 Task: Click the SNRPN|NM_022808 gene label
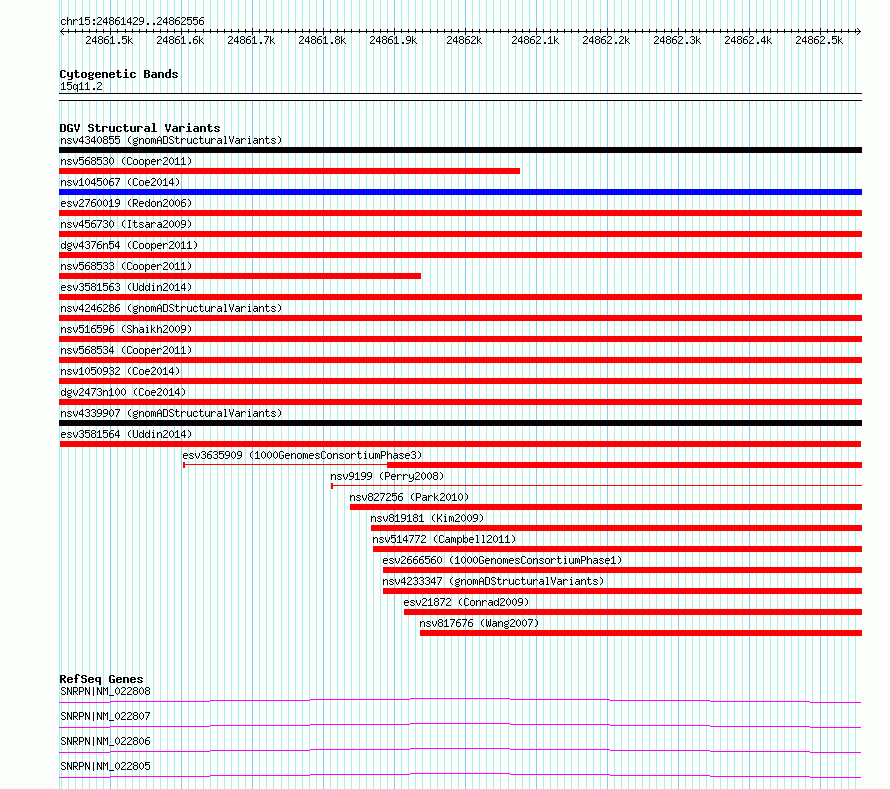click(106, 691)
